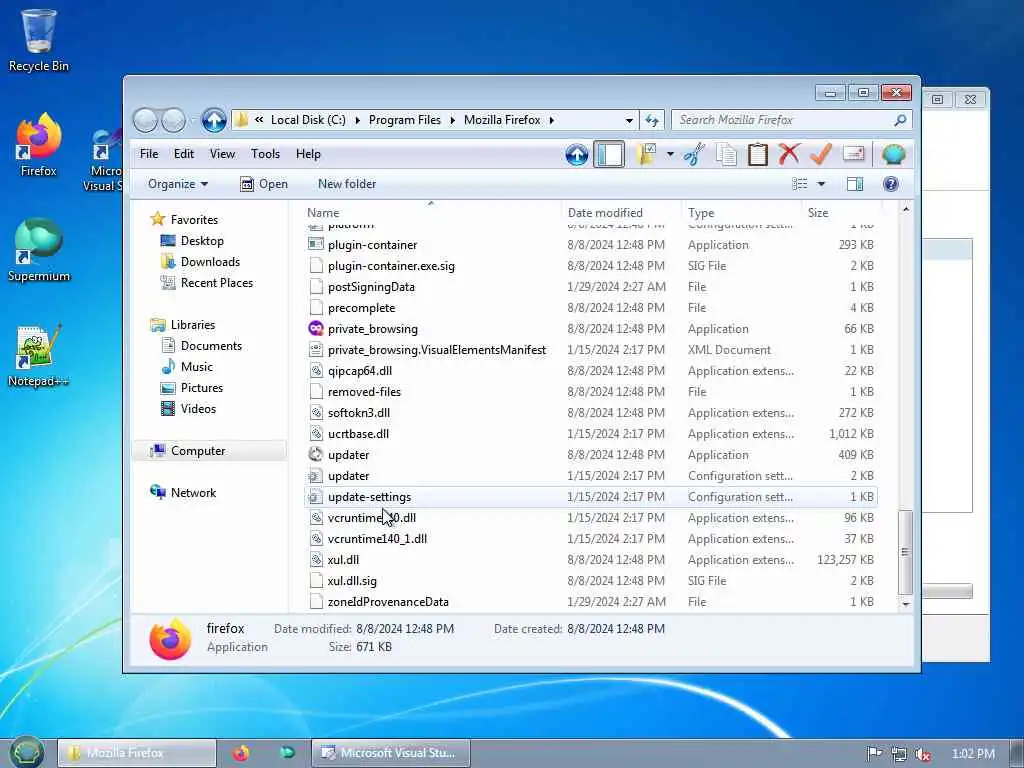Open the Tools menu
Screen dimensions: 1024x768
265,154
